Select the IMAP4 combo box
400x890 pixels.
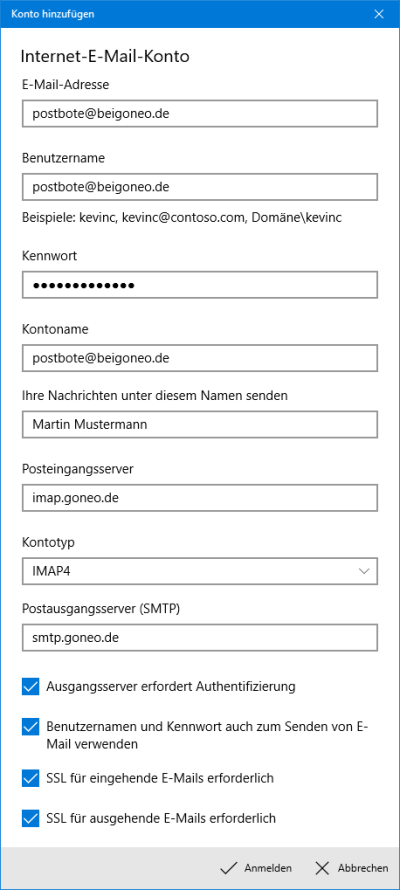tap(200, 571)
